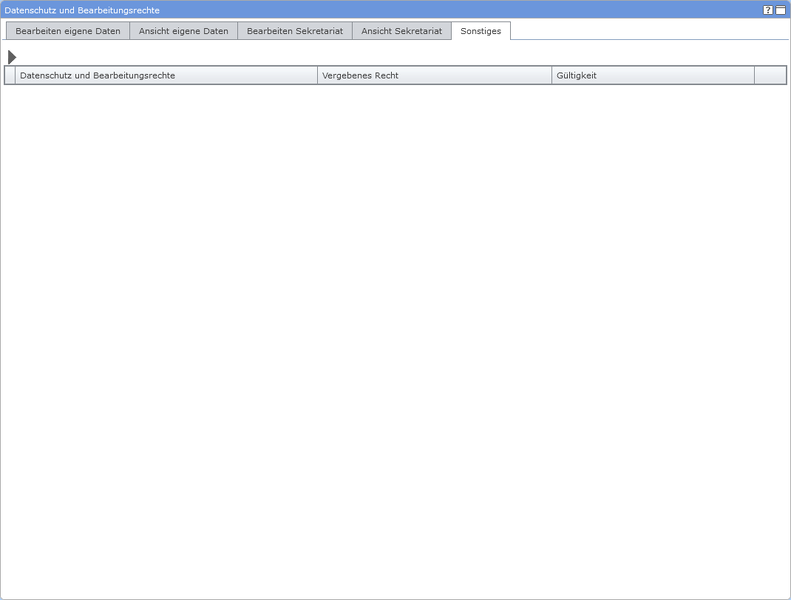Go to the Ansicht Sekretariat tab
The width and height of the screenshot is (791, 600).
click(x=401, y=31)
